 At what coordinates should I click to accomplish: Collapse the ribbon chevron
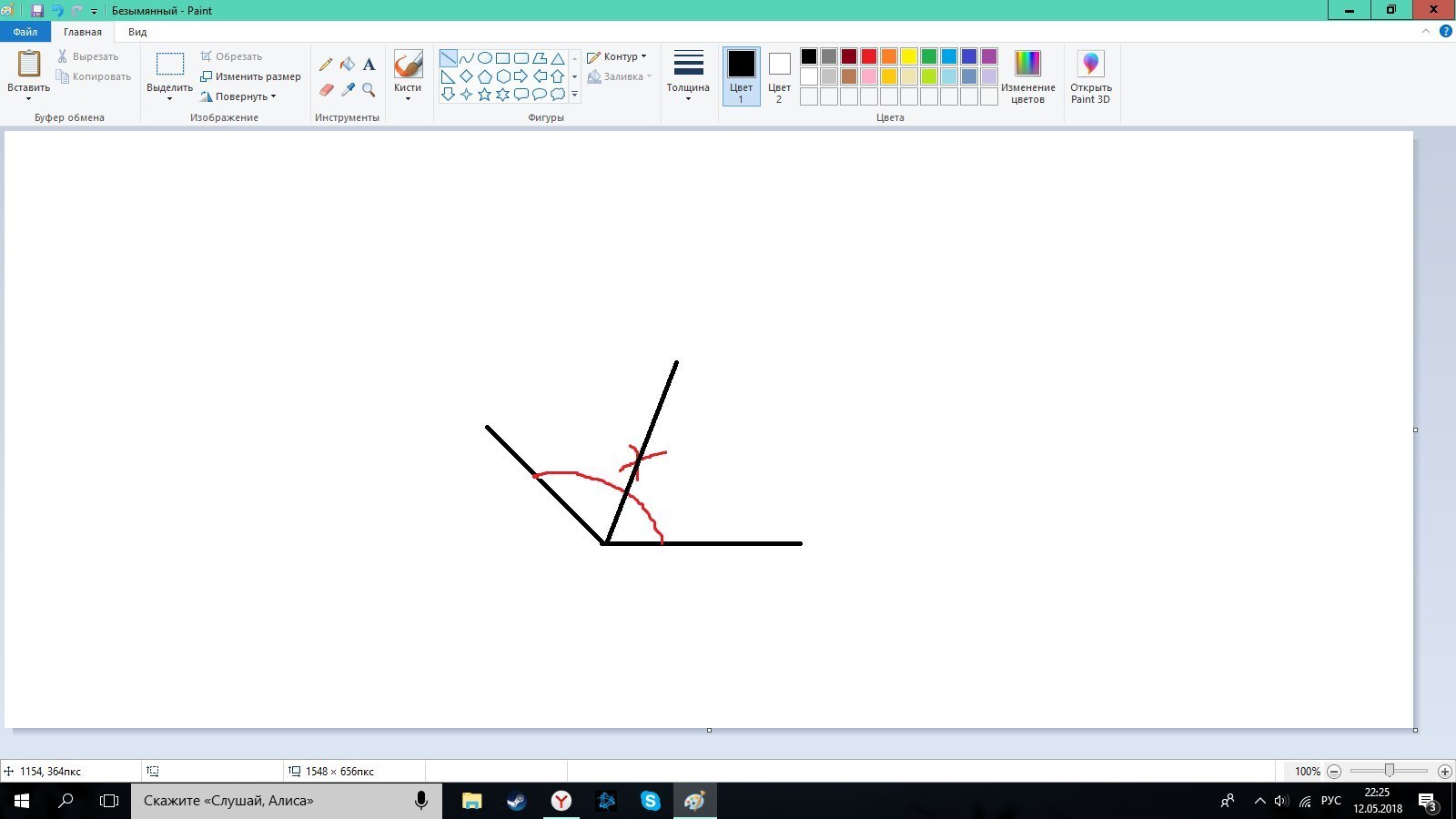[1426, 31]
